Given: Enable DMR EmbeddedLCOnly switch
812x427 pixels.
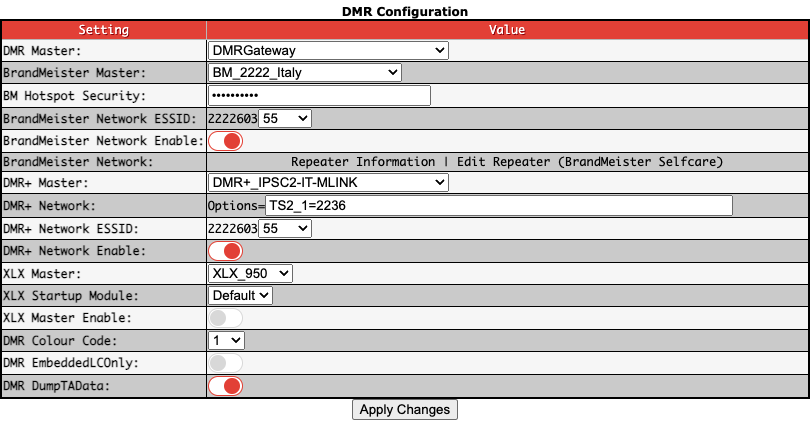Looking at the screenshot, I should (x=225, y=363).
